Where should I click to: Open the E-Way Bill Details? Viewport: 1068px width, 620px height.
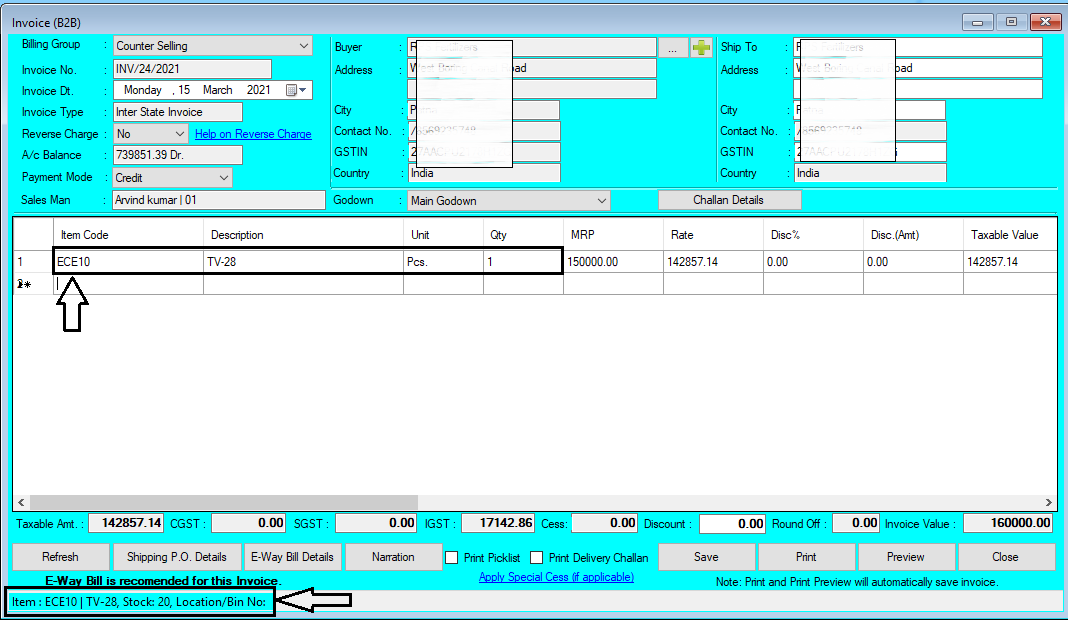tap(294, 557)
